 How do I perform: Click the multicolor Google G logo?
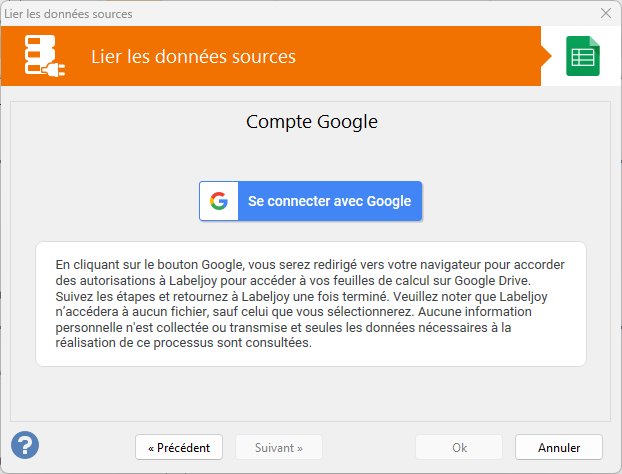(x=219, y=201)
